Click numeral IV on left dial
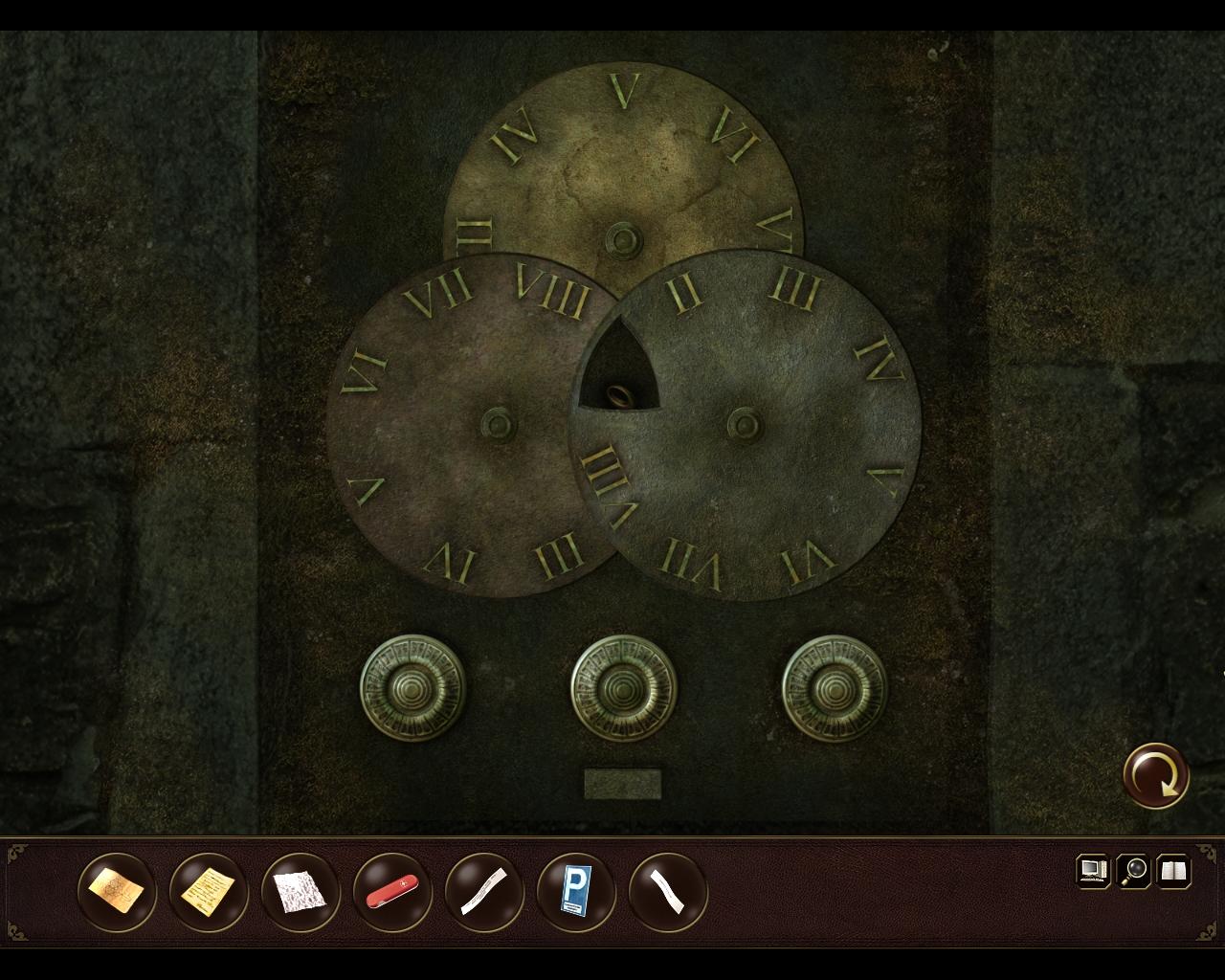 tap(450, 561)
